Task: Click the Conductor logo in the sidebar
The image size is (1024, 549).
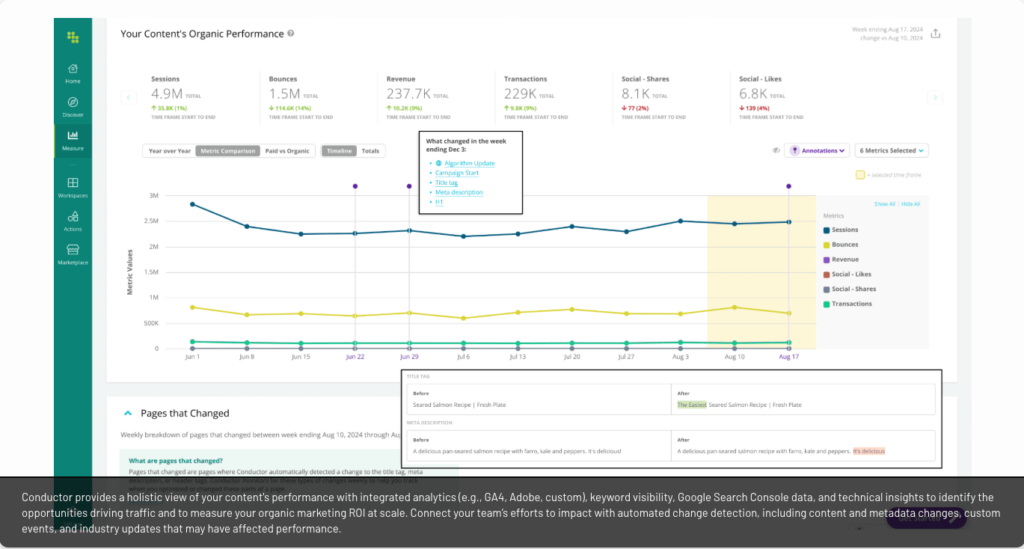Action: (x=72, y=38)
